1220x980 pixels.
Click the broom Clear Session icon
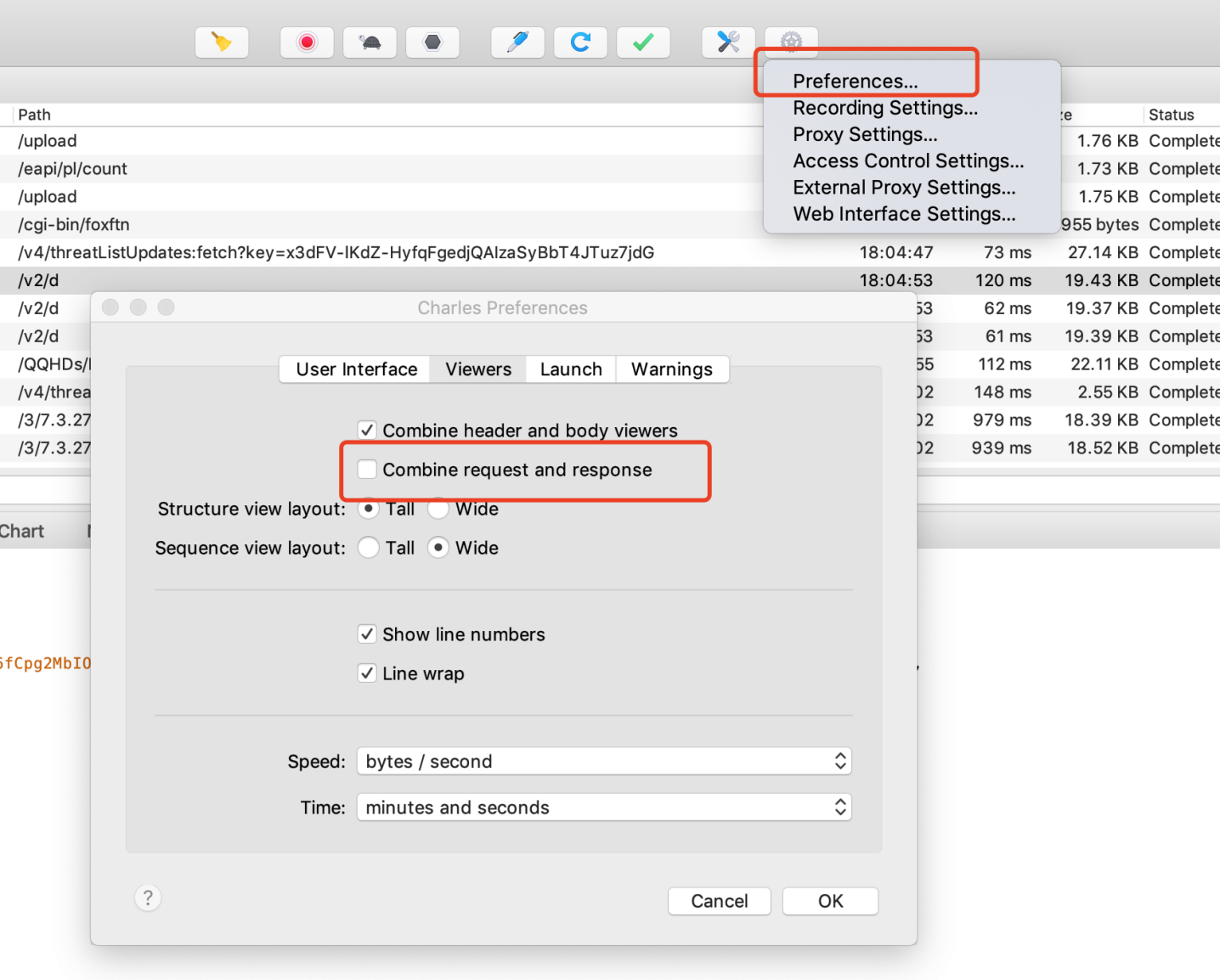[222, 42]
